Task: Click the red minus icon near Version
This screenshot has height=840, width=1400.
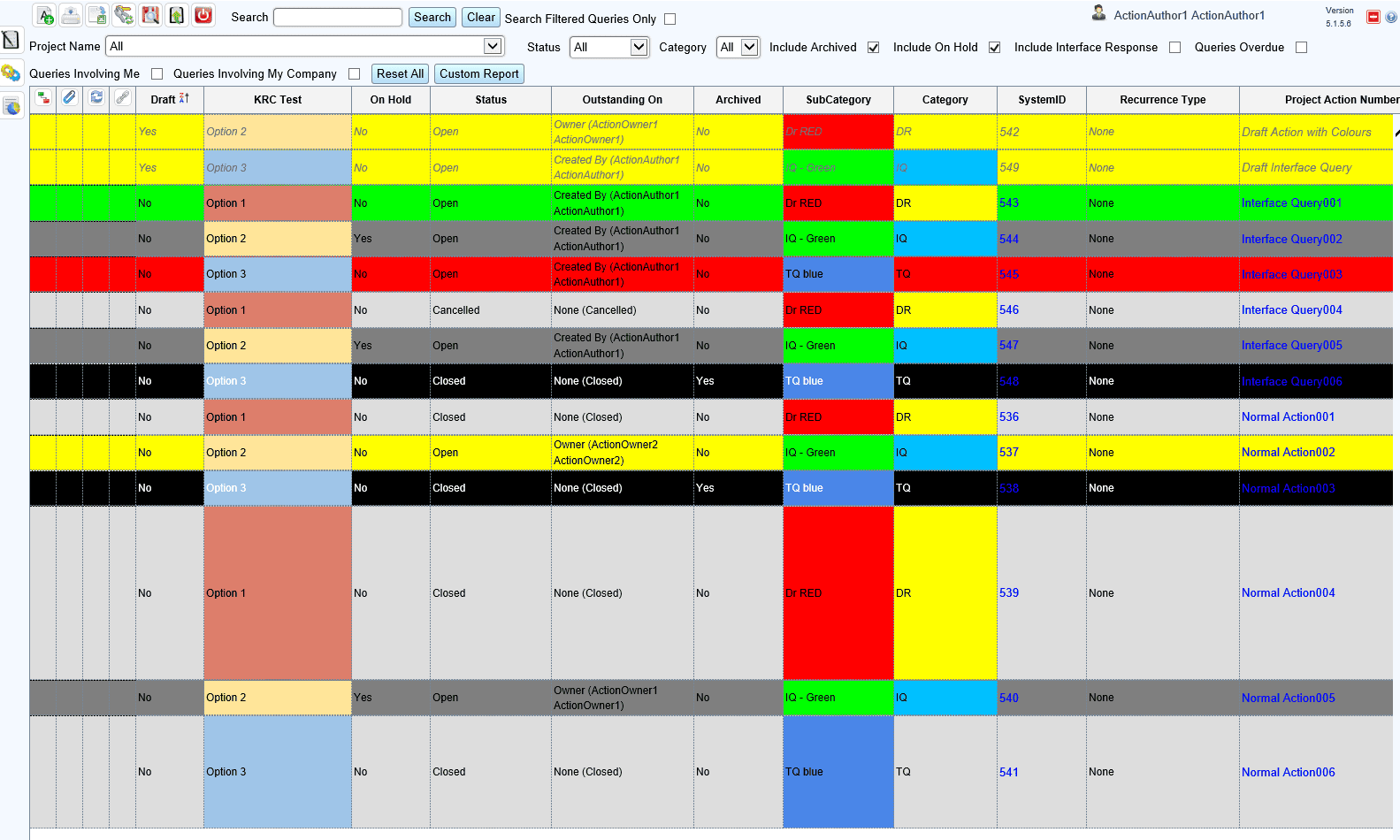Action: (1373, 17)
